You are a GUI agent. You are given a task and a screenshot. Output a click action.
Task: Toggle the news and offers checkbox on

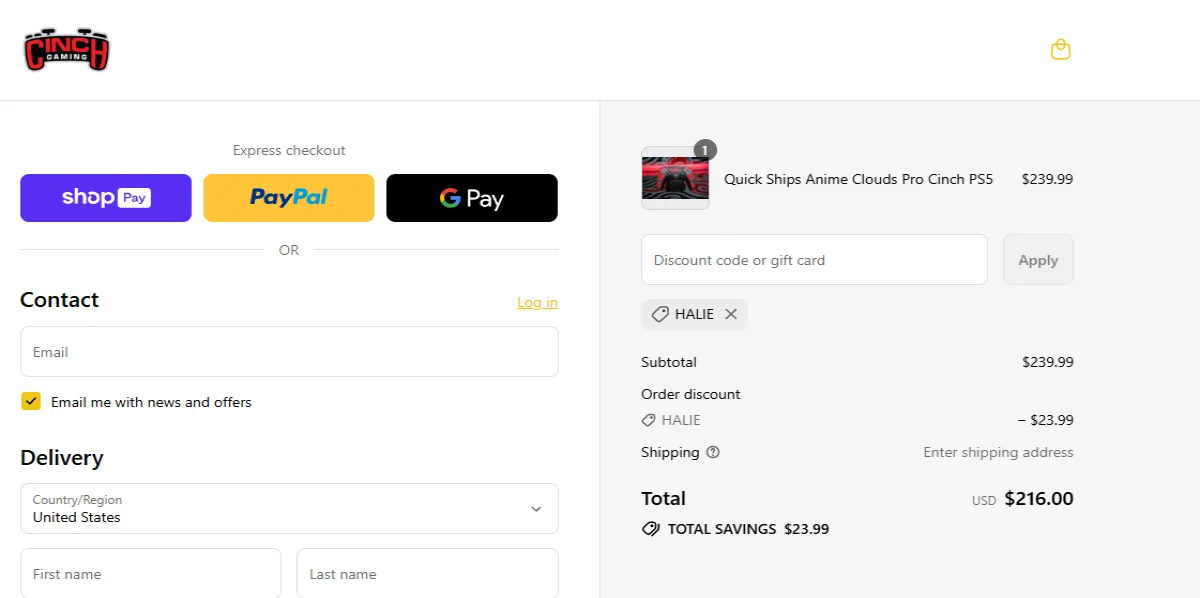[31, 401]
